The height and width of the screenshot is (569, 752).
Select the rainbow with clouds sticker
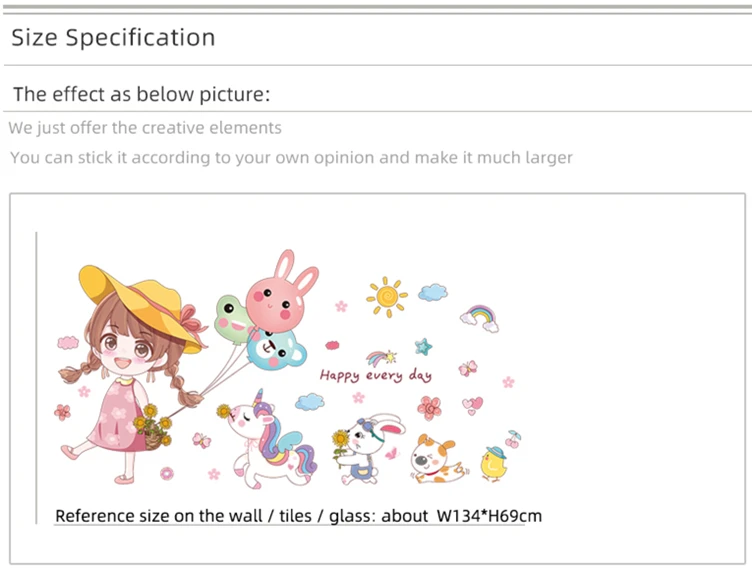pyautogui.click(x=480, y=319)
